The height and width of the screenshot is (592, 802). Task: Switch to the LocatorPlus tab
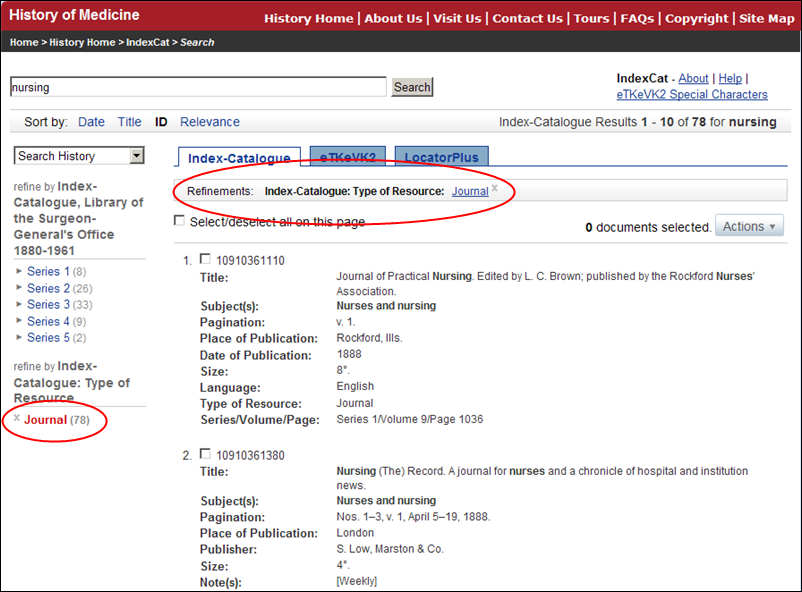[441, 157]
